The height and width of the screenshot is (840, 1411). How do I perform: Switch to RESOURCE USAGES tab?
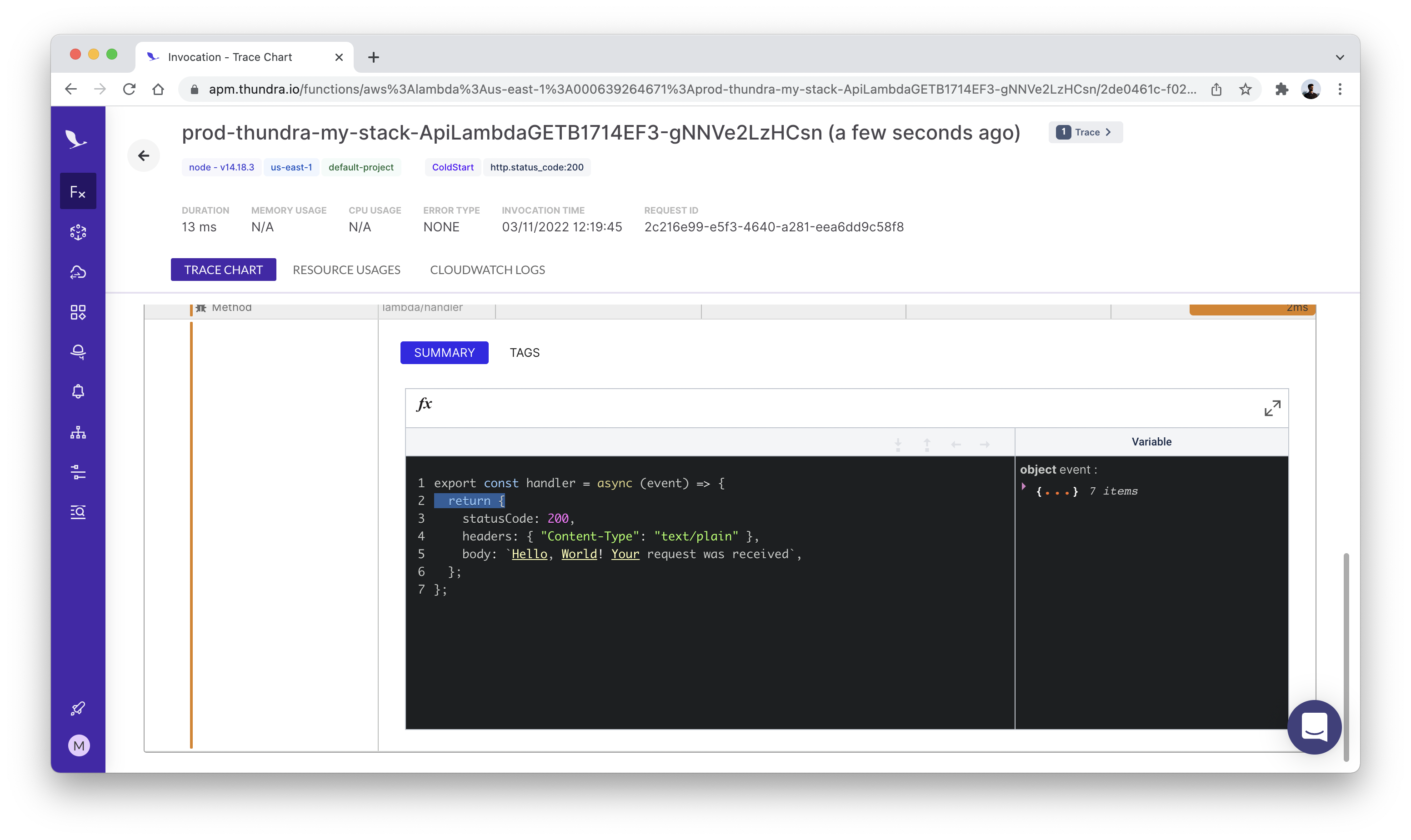346,269
